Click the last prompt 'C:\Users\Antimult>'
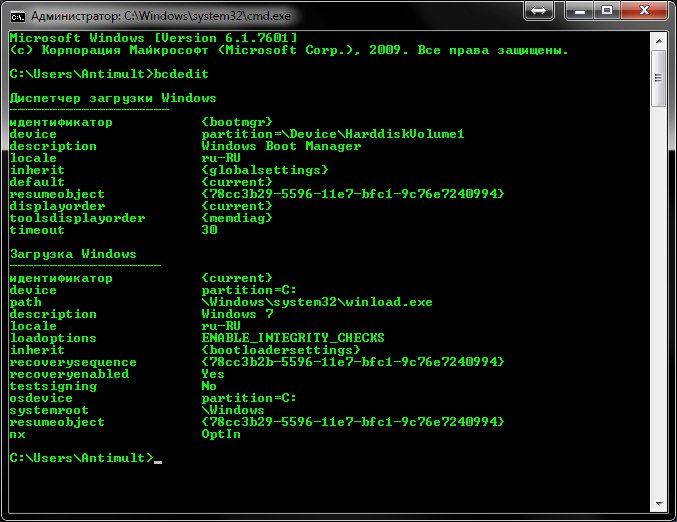The height and width of the screenshot is (522, 677). (x=82, y=458)
